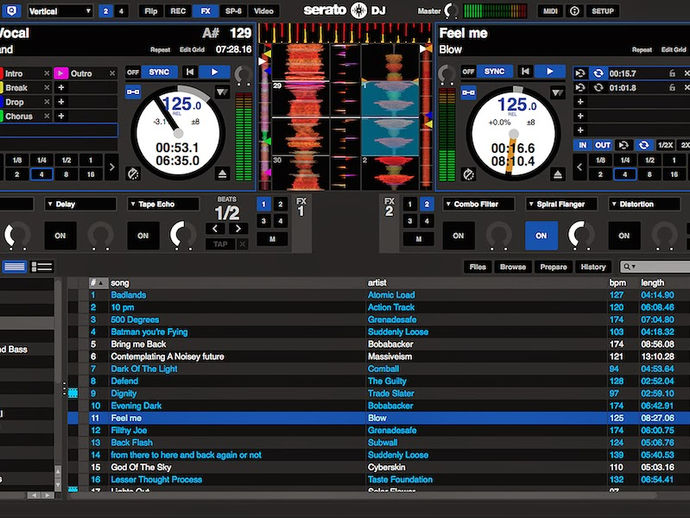The width and height of the screenshot is (690, 518).
Task: Sort library by bpm column header
Action: pos(617,283)
